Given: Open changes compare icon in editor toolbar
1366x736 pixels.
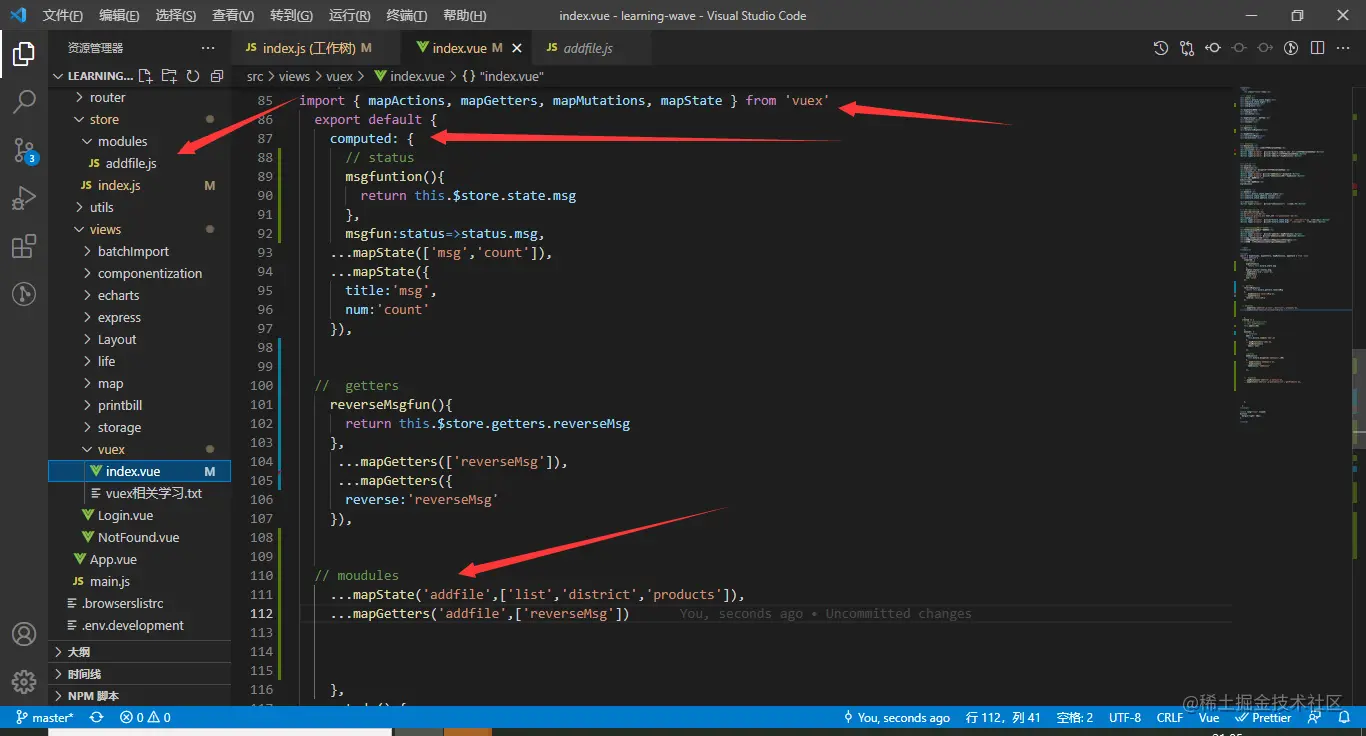Looking at the screenshot, I should pos(1187,48).
